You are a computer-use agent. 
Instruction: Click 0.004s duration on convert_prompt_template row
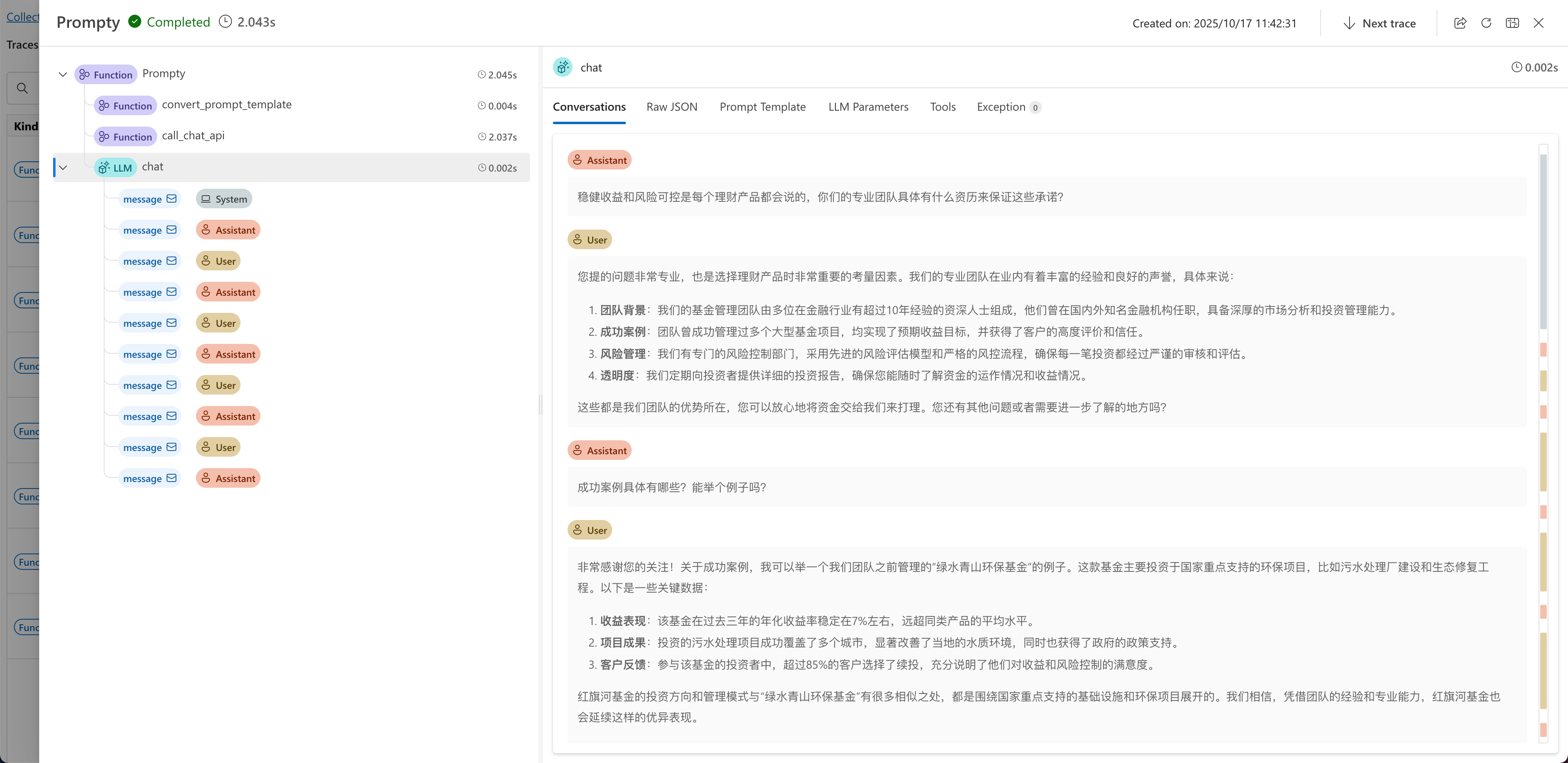497,105
